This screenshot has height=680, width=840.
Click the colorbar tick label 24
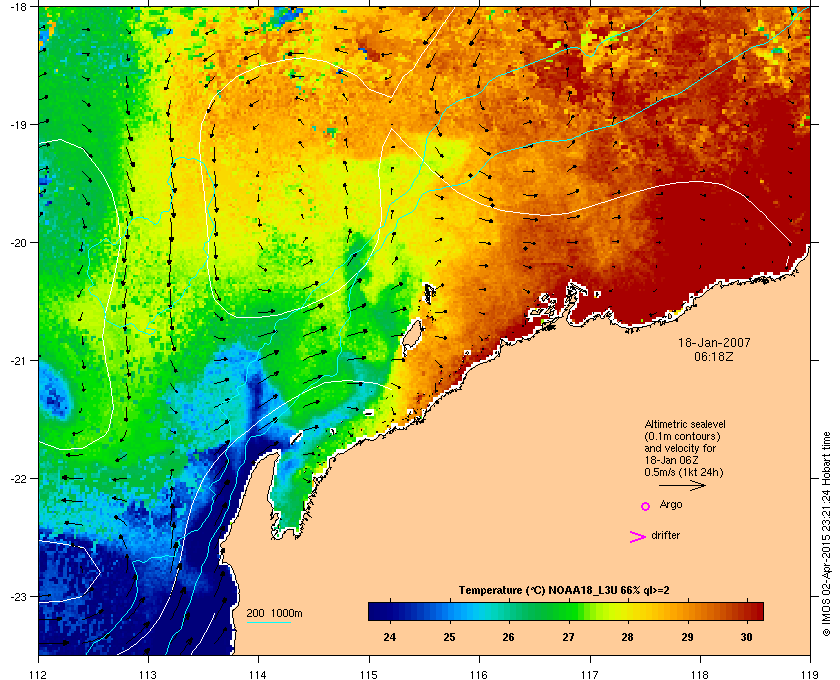[x=390, y=637]
